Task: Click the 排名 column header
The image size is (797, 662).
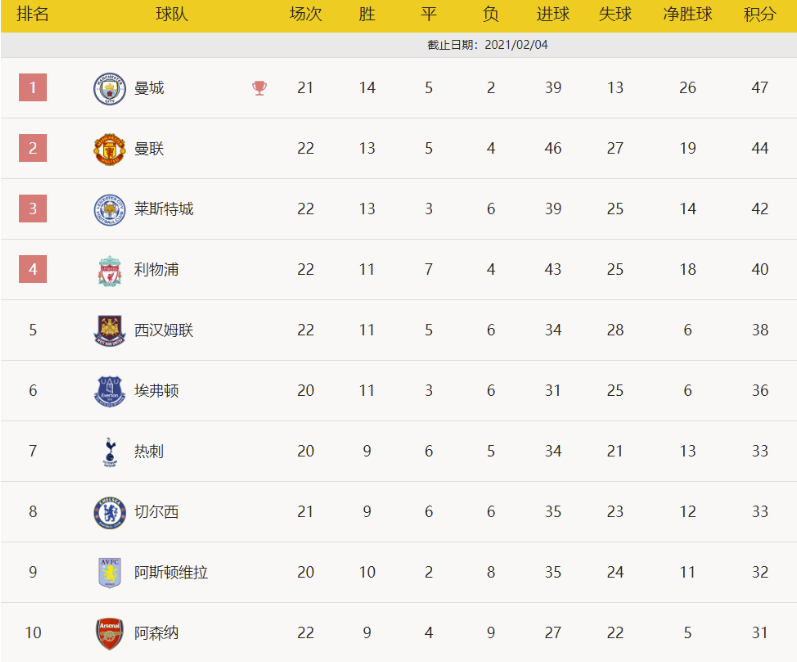Action: (x=33, y=15)
